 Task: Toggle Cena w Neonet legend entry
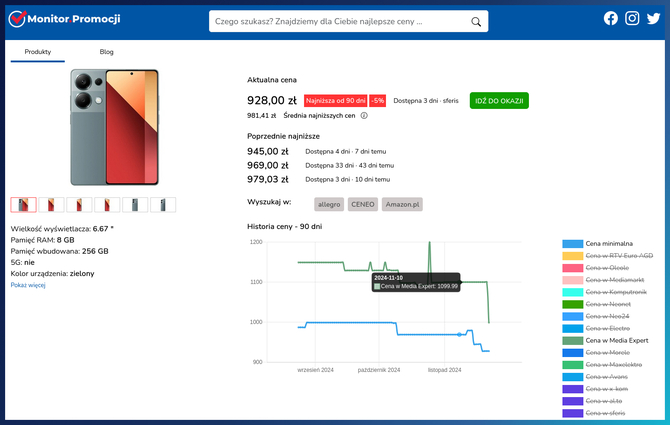(597, 304)
